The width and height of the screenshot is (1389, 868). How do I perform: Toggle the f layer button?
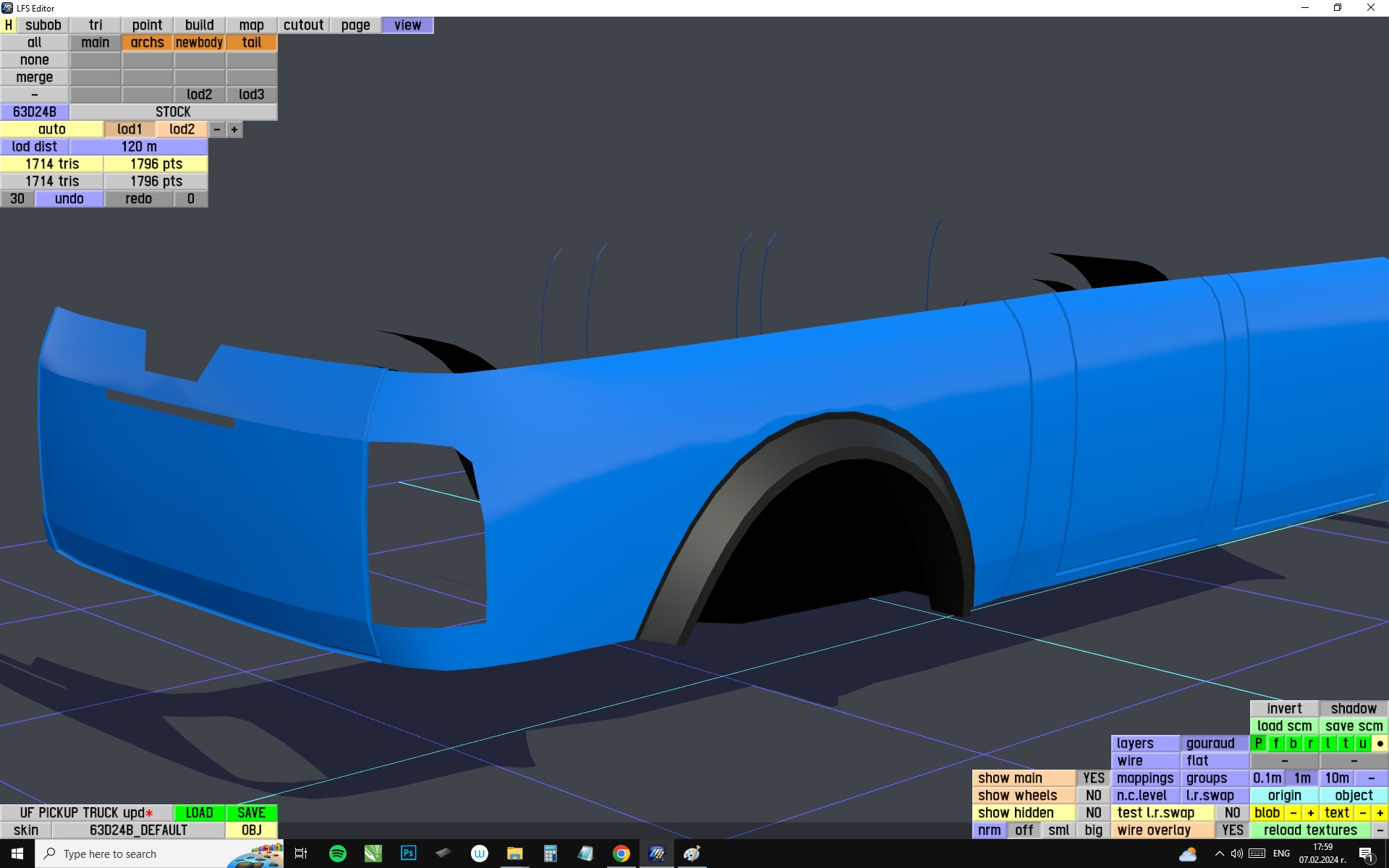[1276, 743]
